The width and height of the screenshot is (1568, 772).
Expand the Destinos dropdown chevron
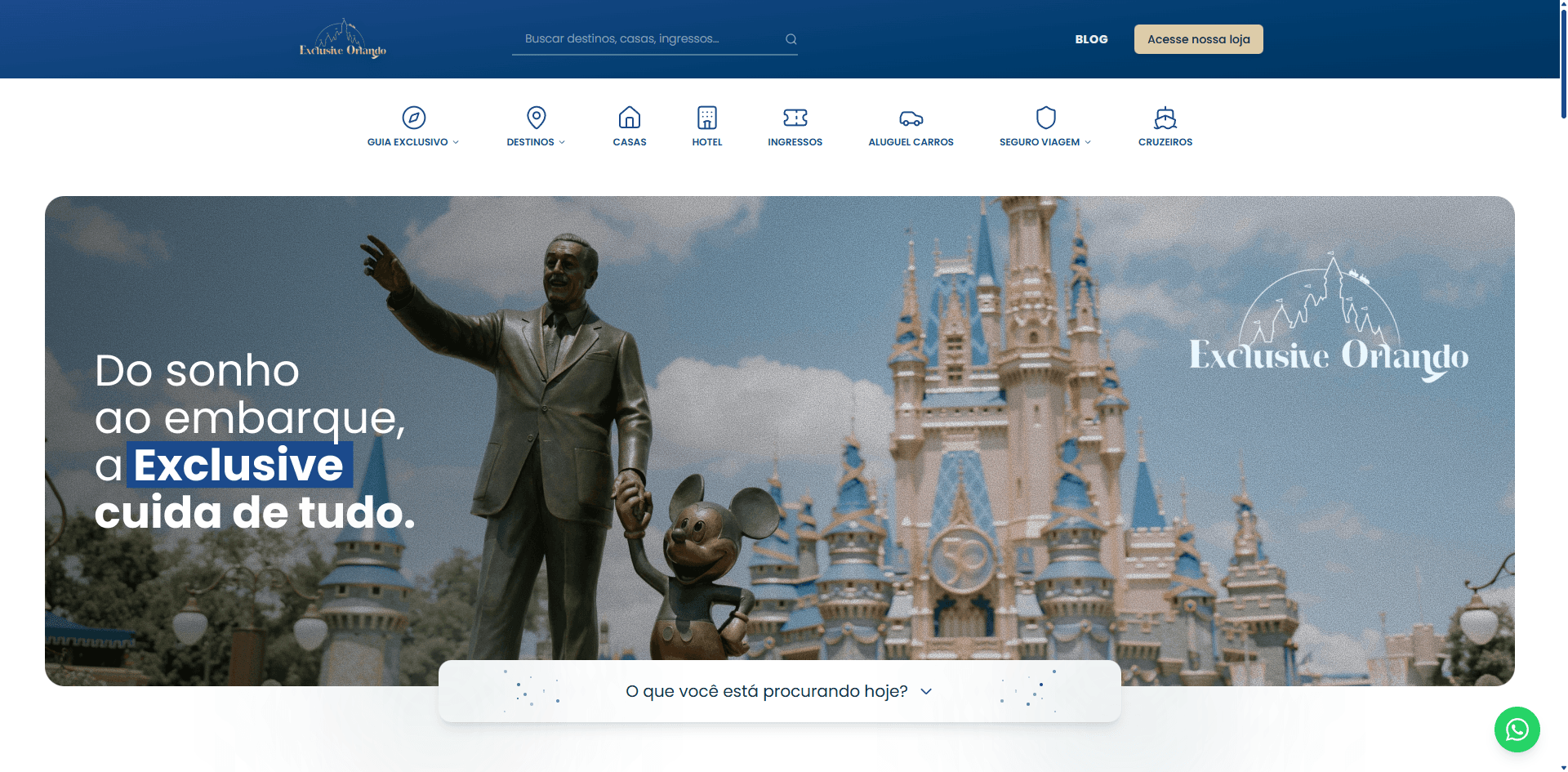[562, 142]
